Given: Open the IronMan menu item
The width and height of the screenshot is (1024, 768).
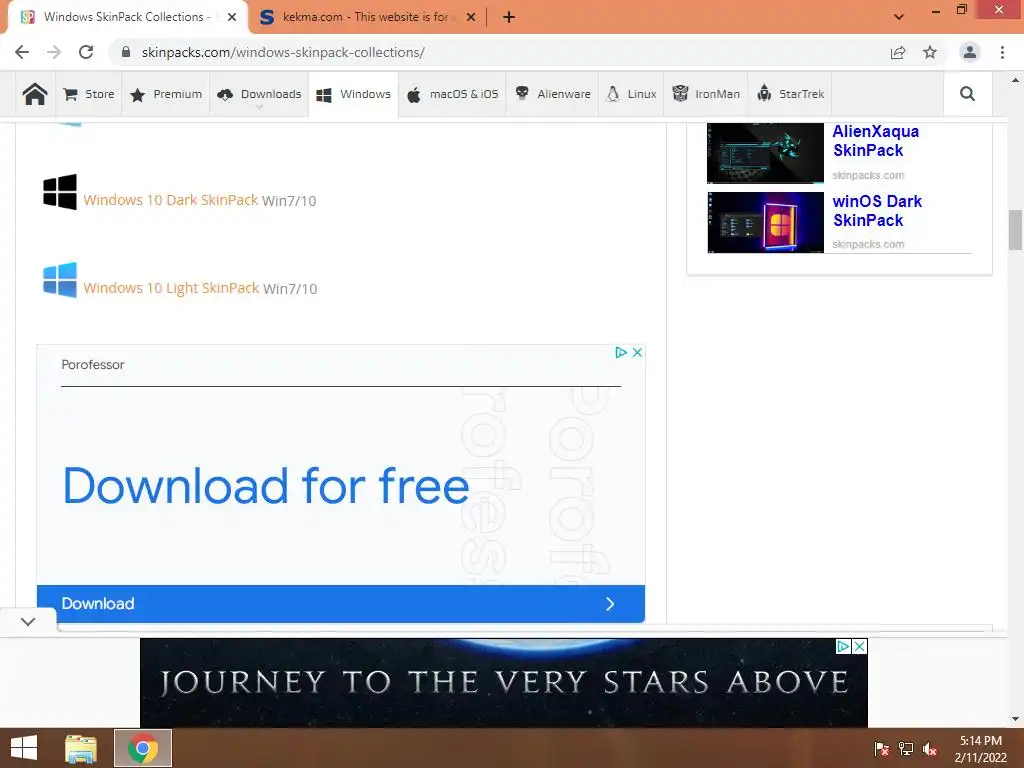Looking at the screenshot, I should click(706, 94).
